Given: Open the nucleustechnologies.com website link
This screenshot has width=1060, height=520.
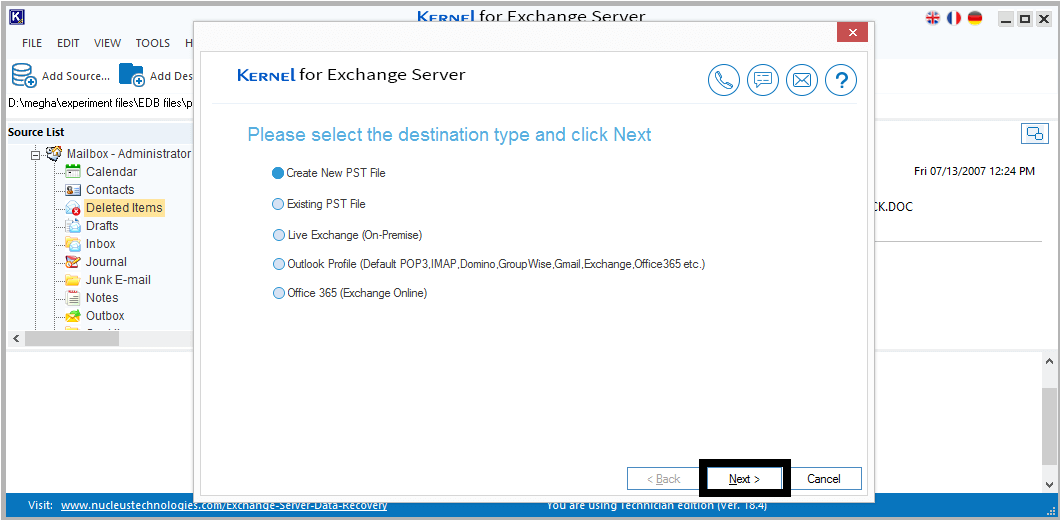Looking at the screenshot, I should point(224,505).
